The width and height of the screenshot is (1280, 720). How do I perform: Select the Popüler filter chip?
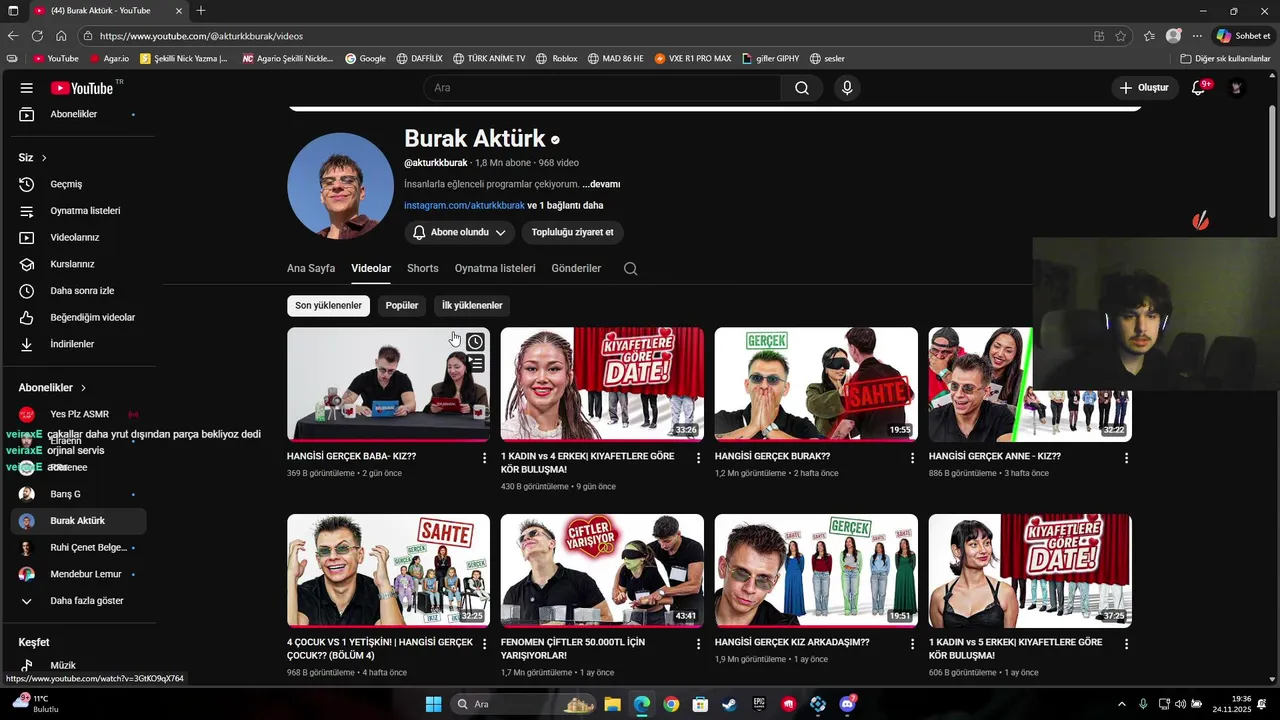(x=402, y=305)
